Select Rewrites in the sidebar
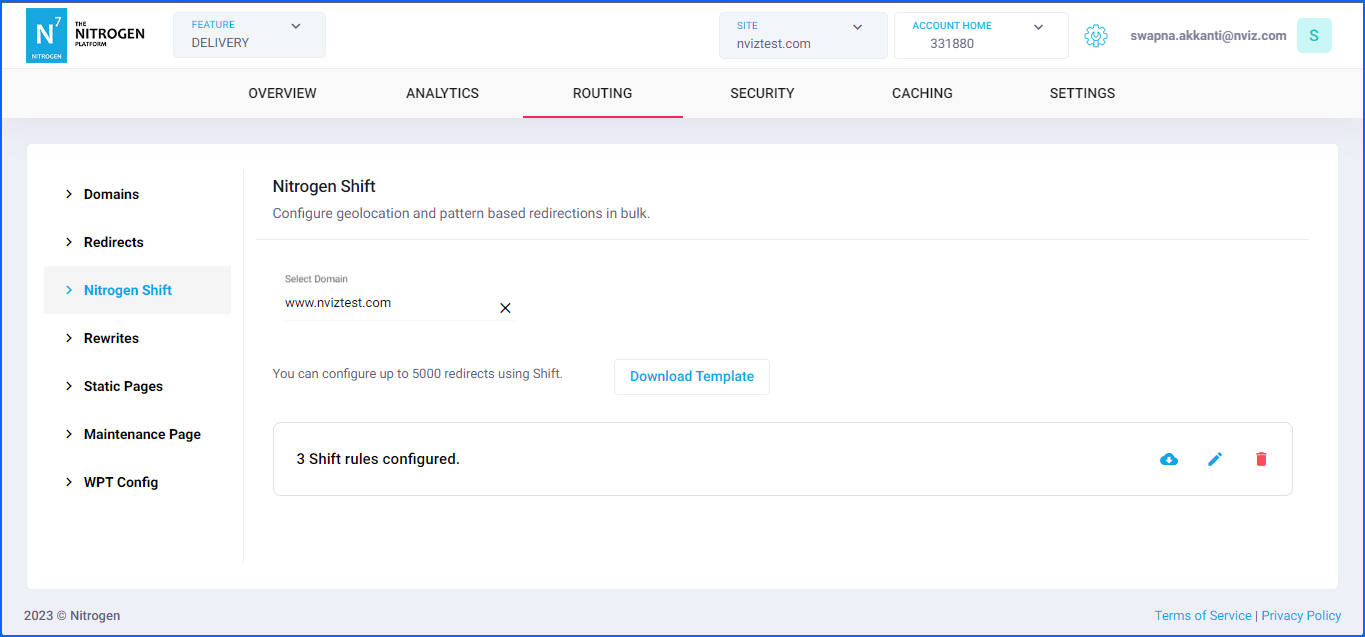This screenshot has width=1365, height=637. pos(111,338)
